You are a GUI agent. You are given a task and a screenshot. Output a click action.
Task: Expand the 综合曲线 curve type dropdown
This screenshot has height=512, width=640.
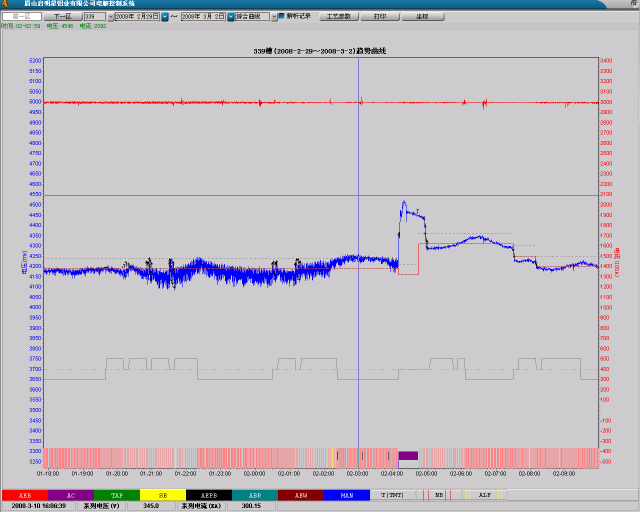tap(271, 17)
